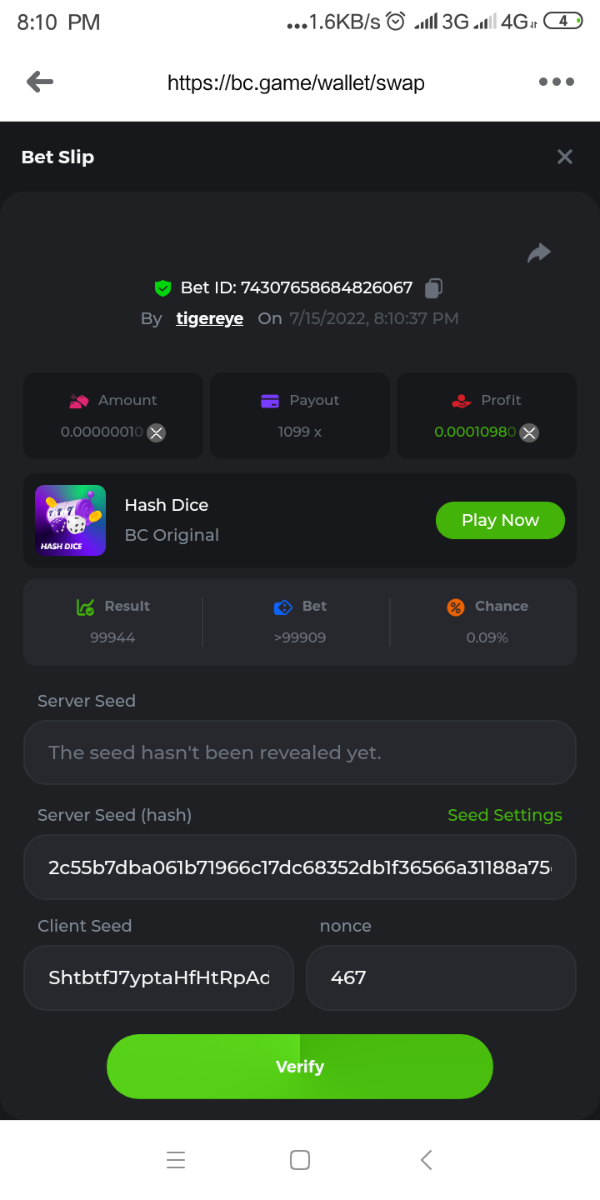This screenshot has width=600, height=1200.
Task: Tap the Client Seed field
Action: [158, 977]
